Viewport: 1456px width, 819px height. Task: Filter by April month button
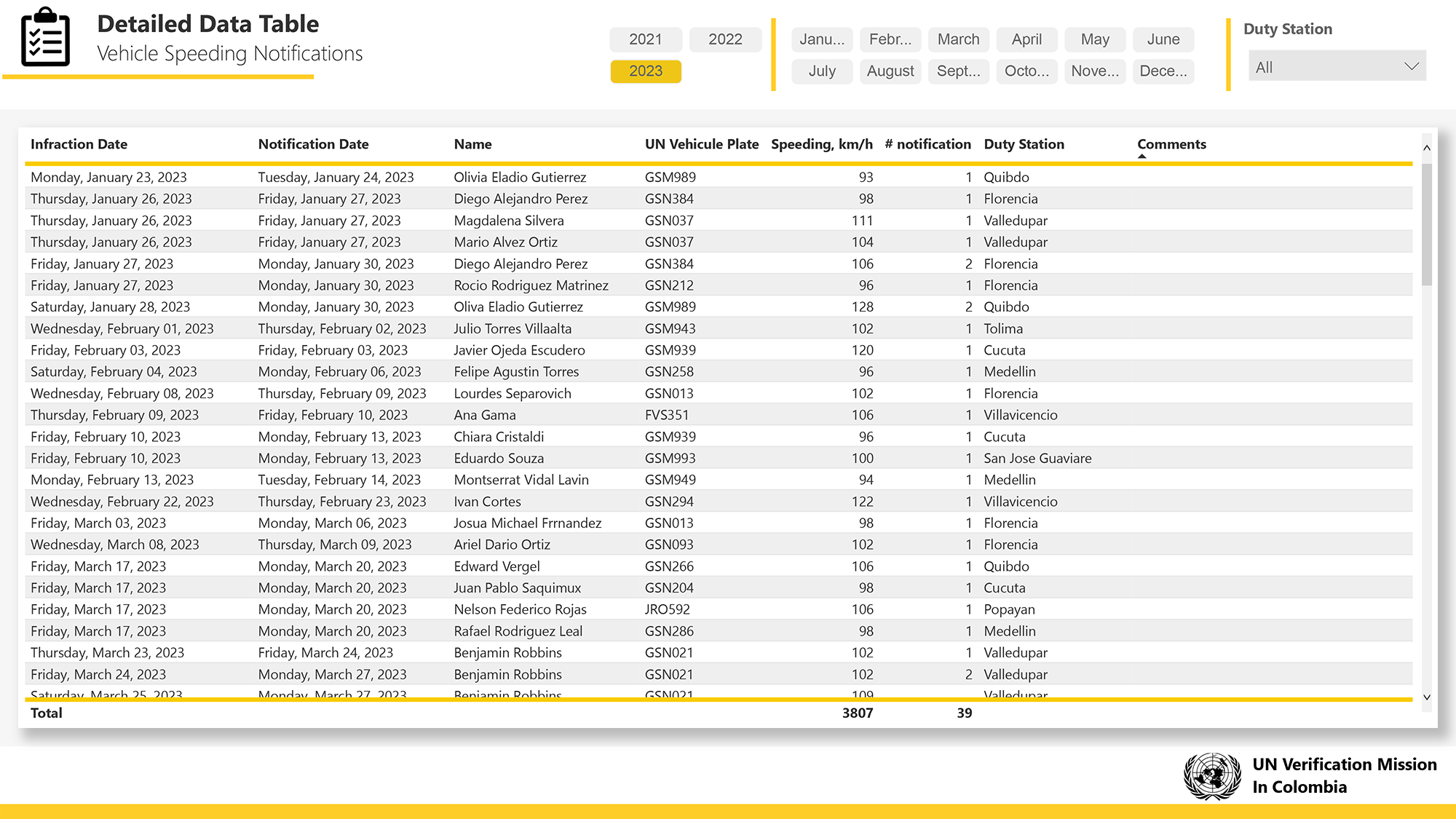coord(1026,39)
